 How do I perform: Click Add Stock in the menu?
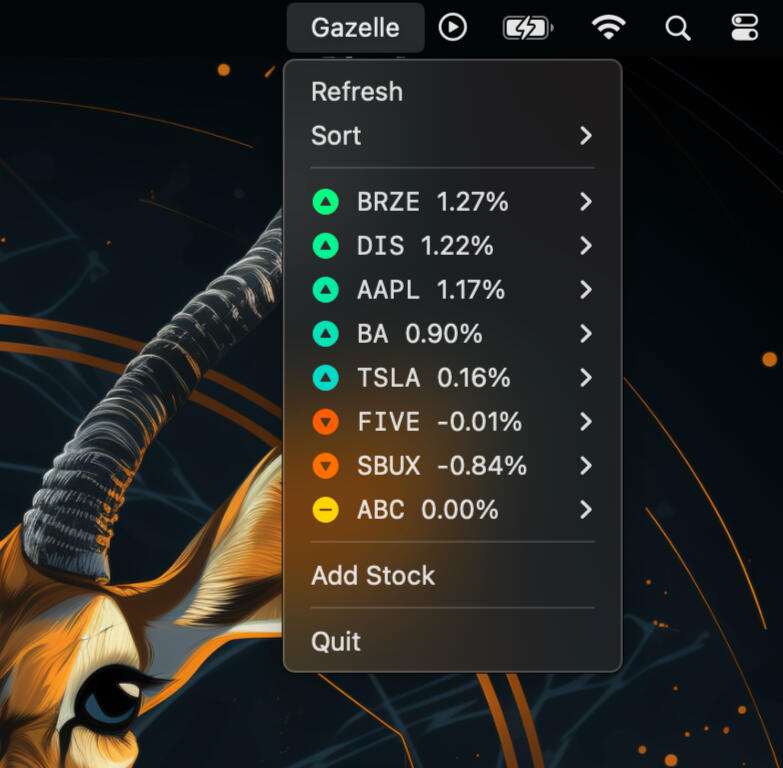point(373,576)
